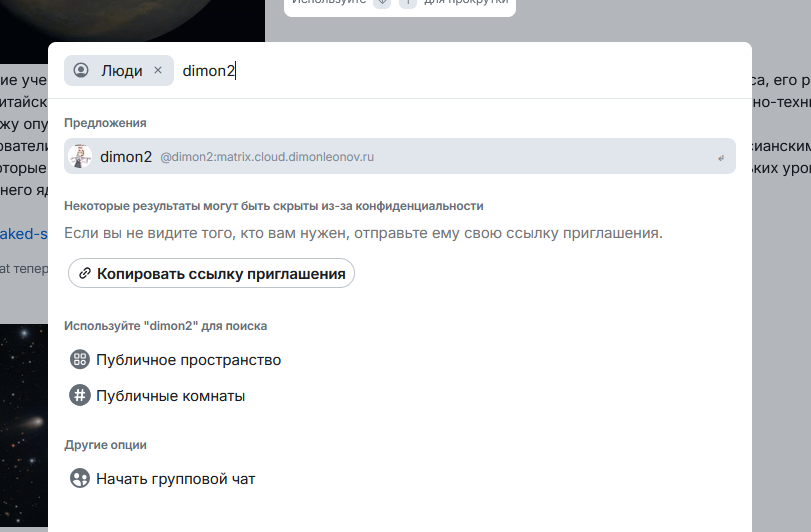The image size is (811, 532).
Task: Click the People filter person icon
Action: point(82,71)
